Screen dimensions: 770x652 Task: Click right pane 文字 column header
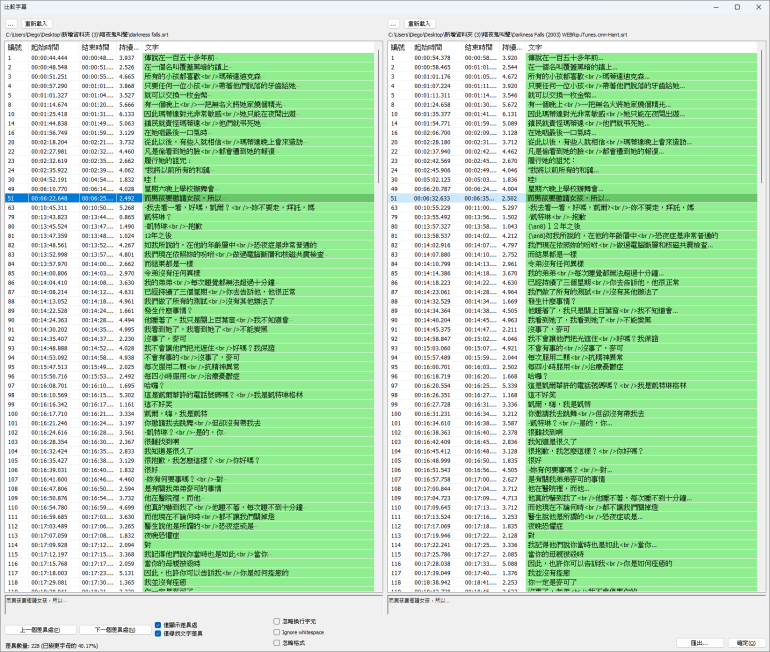[641, 48]
